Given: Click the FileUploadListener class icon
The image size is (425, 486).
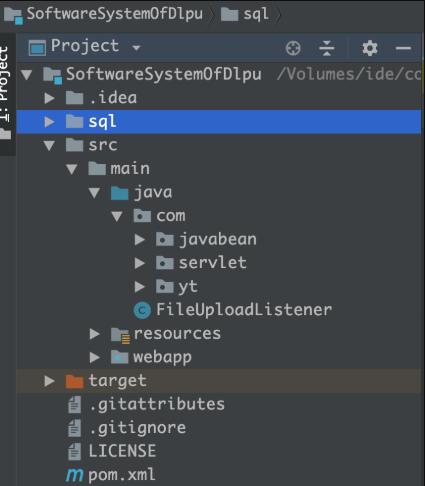Looking at the screenshot, I should pos(142,310).
